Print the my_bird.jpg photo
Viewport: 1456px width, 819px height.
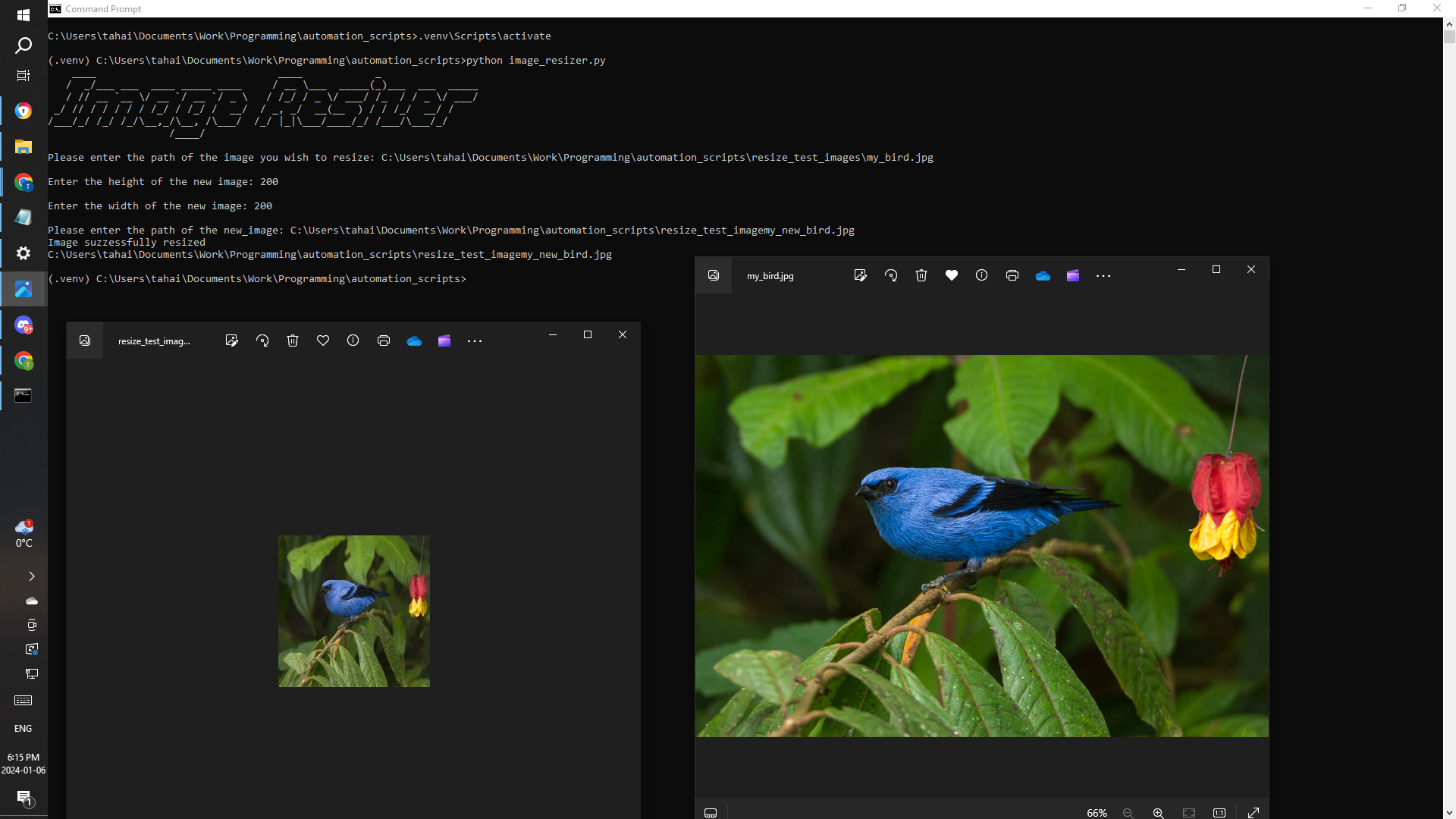[1012, 276]
